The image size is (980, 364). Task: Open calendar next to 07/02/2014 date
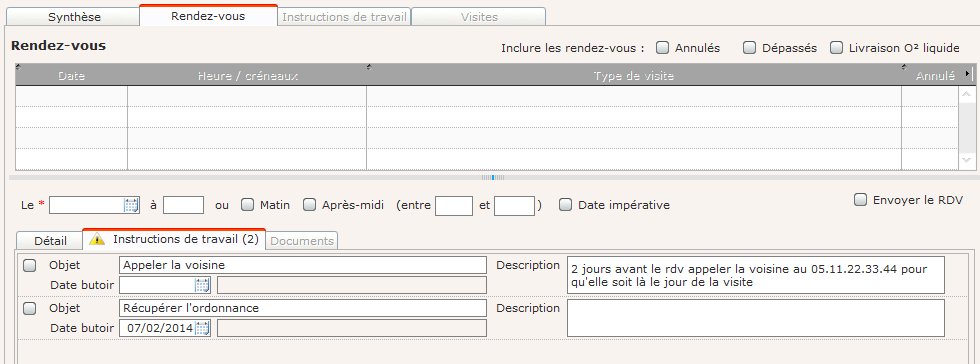202,328
